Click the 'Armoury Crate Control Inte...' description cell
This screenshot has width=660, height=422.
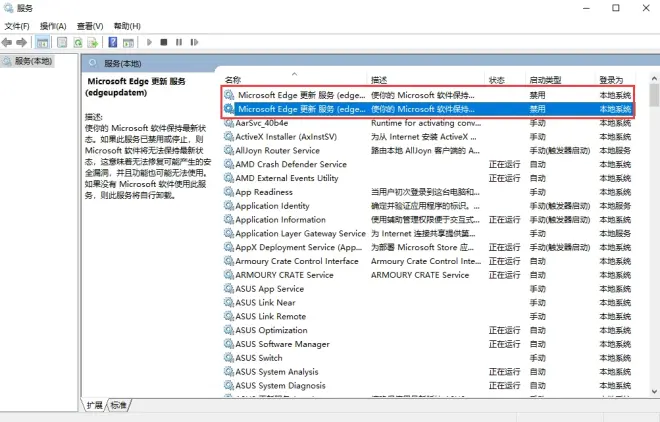pyautogui.click(x=426, y=261)
